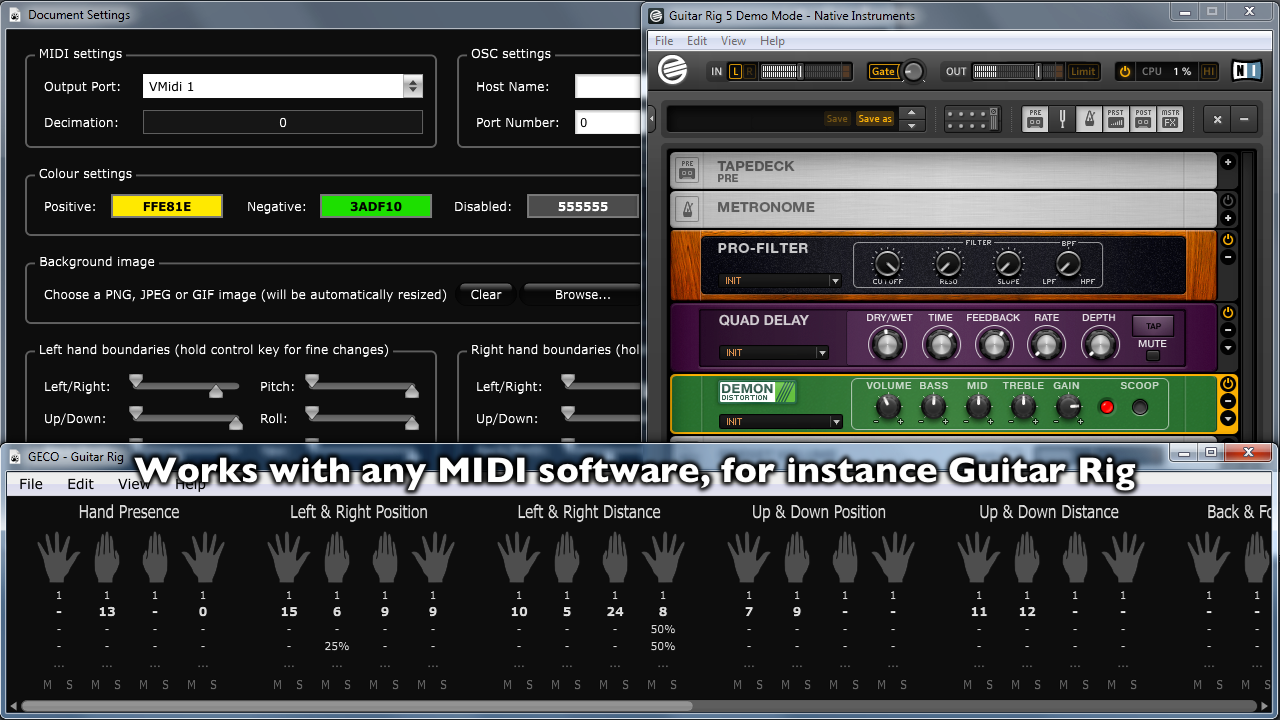The image size is (1280, 720).
Task: Open the Output Port VMidi 1 dropdown
Action: [x=412, y=87]
